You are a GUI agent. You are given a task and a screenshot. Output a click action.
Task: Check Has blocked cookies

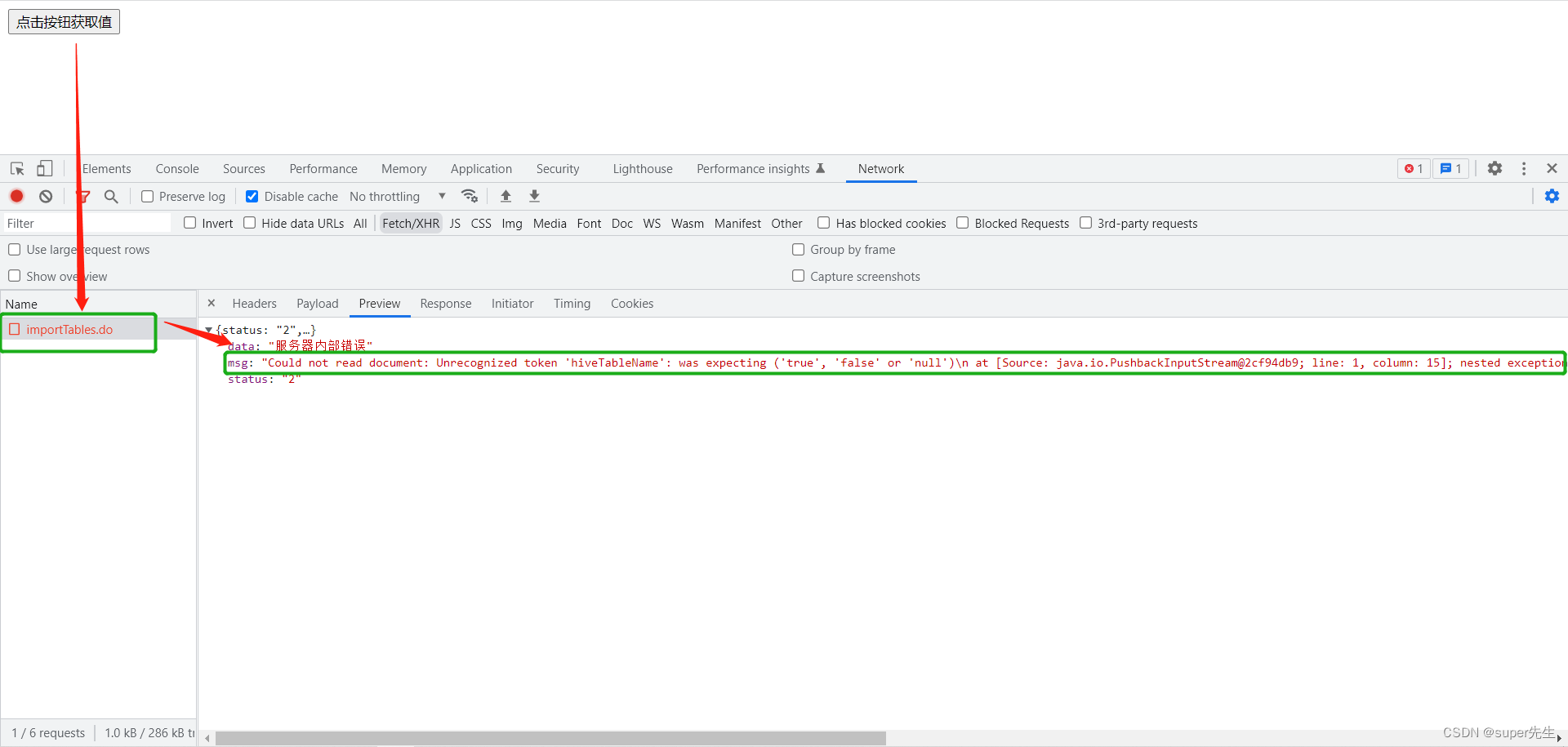coord(823,223)
